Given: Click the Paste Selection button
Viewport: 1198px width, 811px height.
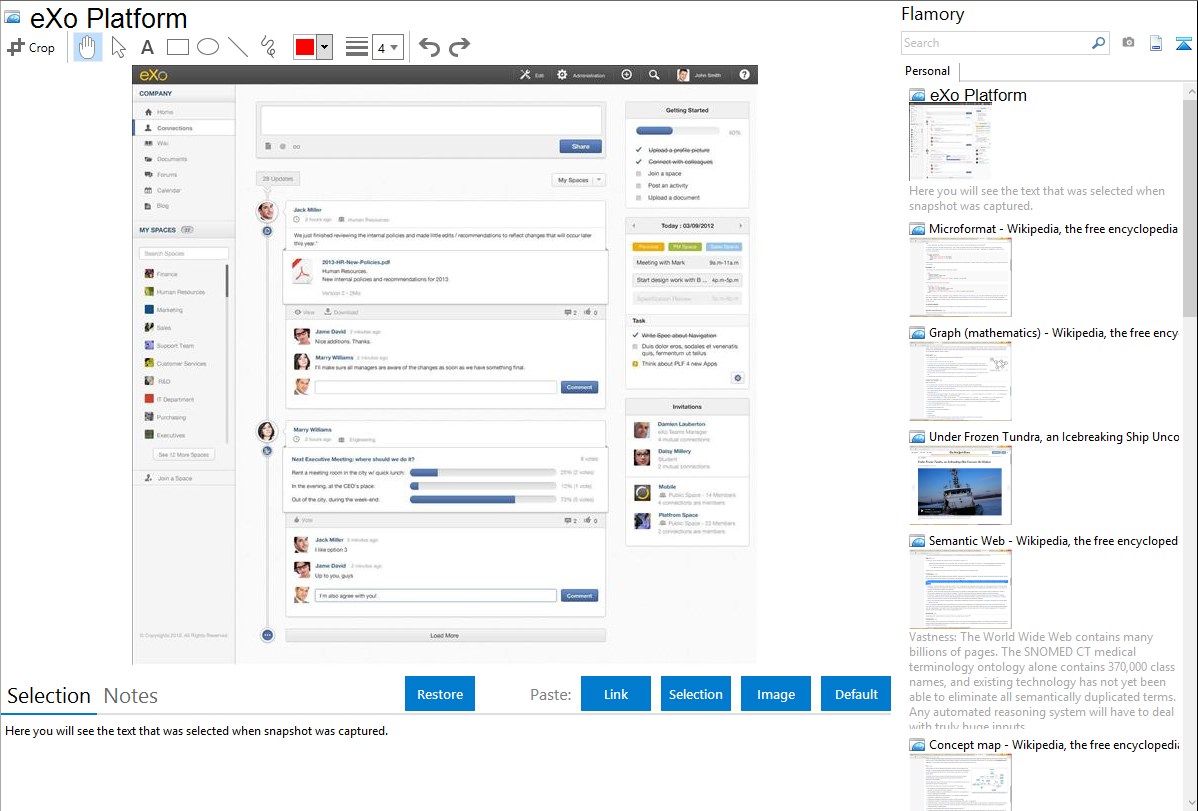Looking at the screenshot, I should click(x=696, y=694).
